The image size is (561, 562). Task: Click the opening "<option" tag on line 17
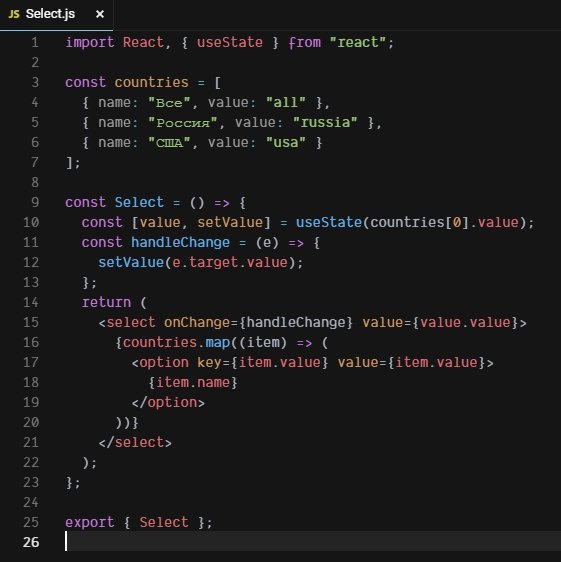tap(160, 363)
